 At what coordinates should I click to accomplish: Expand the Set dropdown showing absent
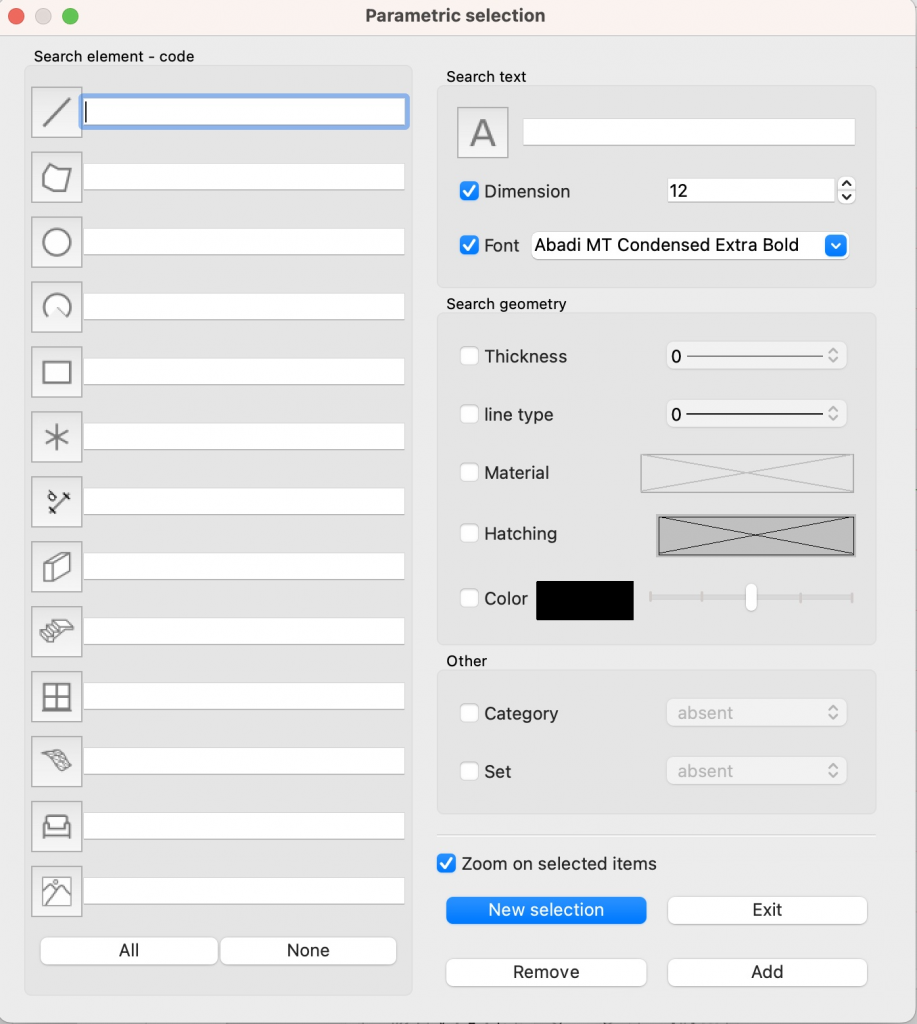click(756, 771)
